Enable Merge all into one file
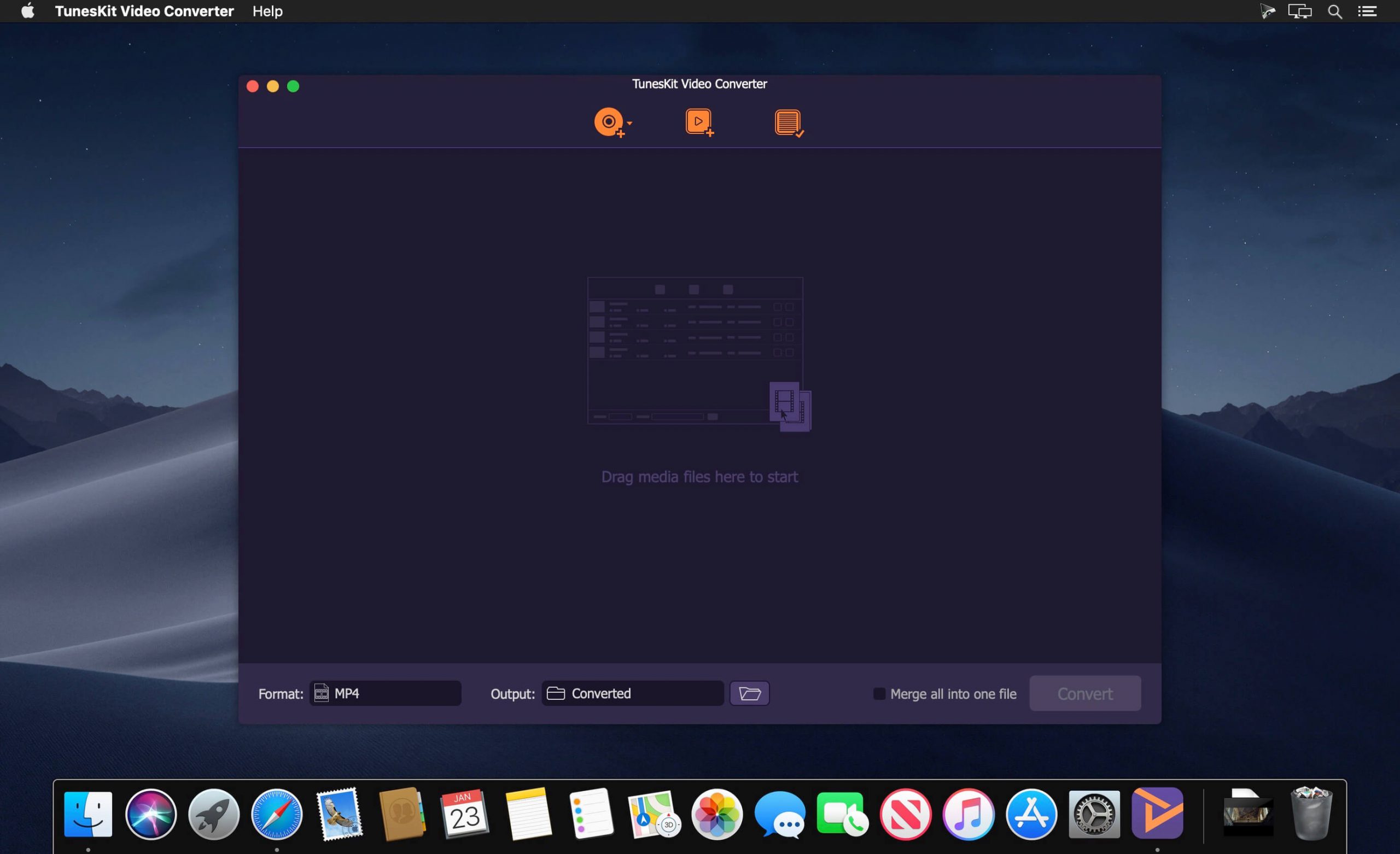This screenshot has width=1400, height=854. pyautogui.click(x=879, y=694)
